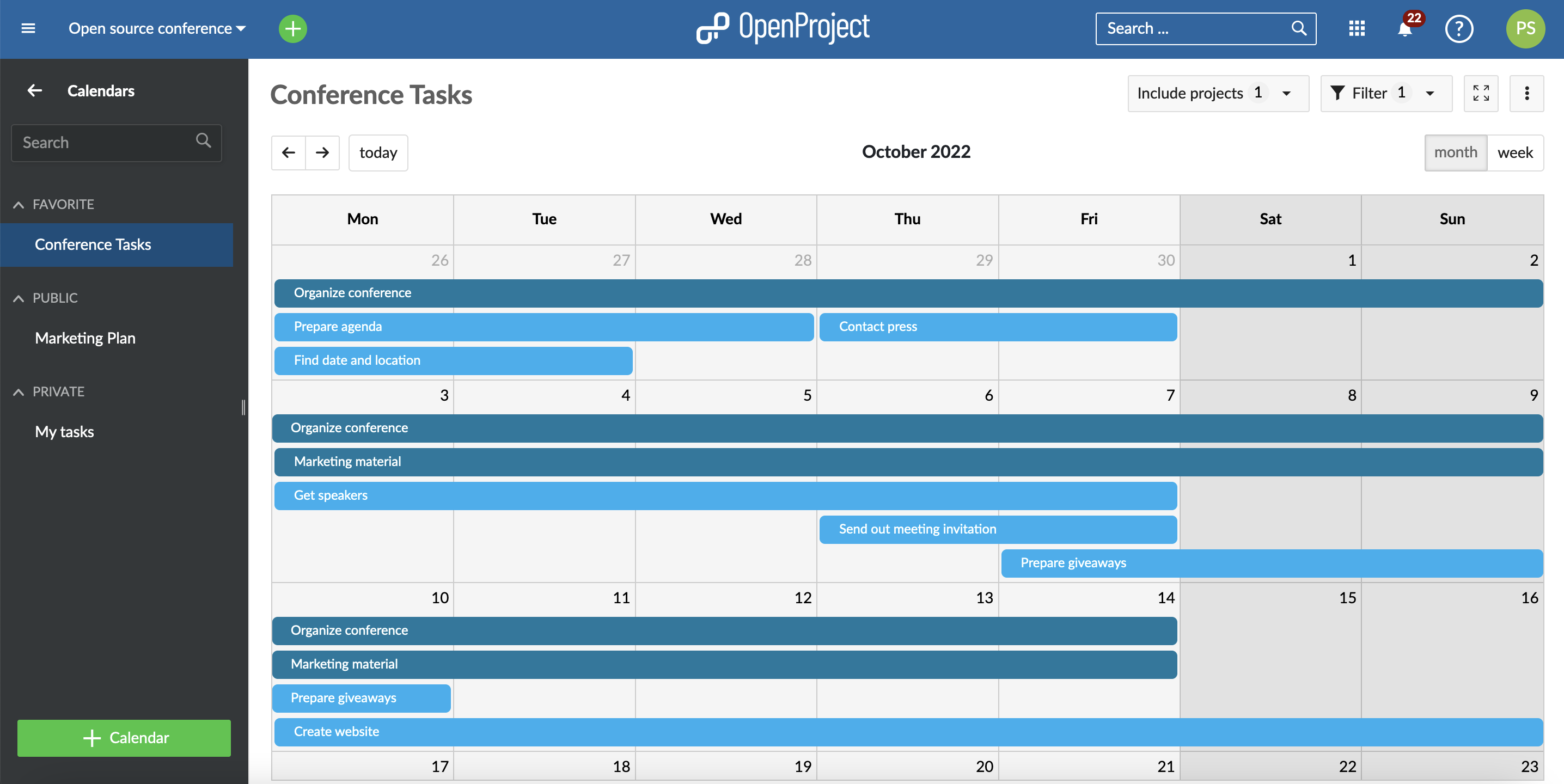Switch to week view tab
Viewport: 1564px width, 784px height.
click(1515, 152)
